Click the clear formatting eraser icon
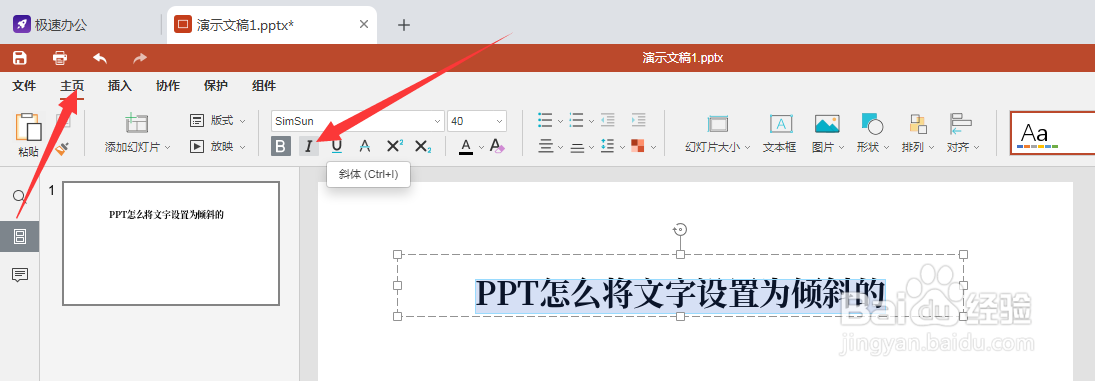This screenshot has height=381, width=1095. click(497, 146)
